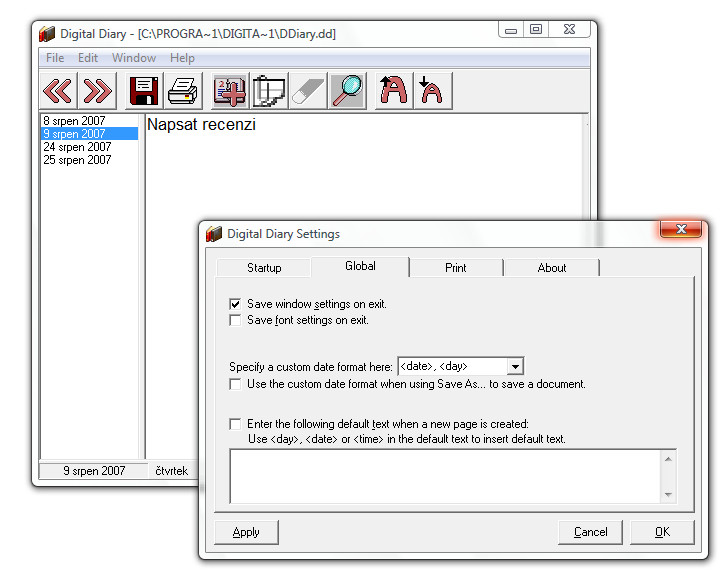Go to next page with double right arrows
The width and height of the screenshot is (727, 574).
pos(97,91)
